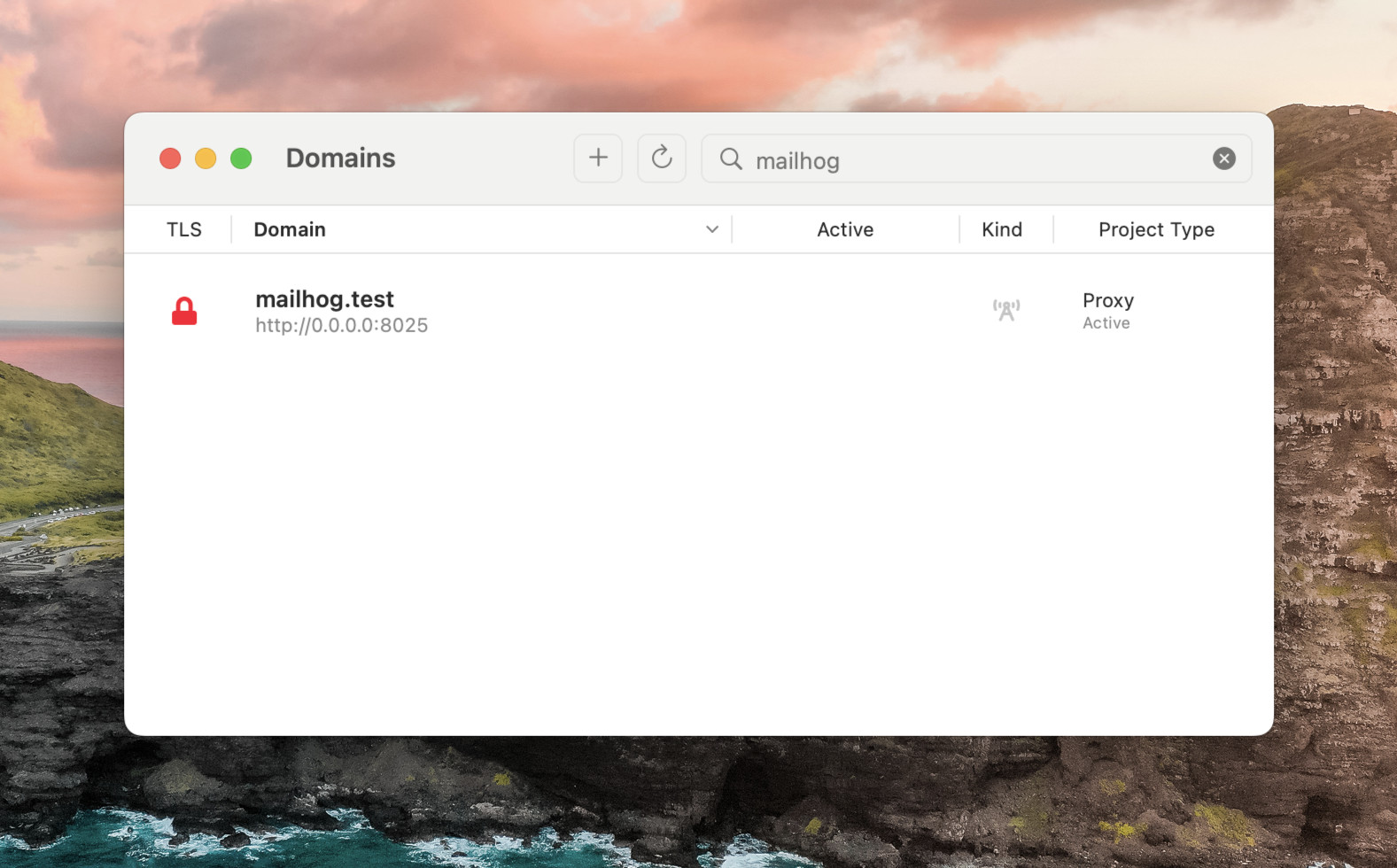Sort by the Kind column header
This screenshot has height=868, width=1397.
(x=1002, y=229)
